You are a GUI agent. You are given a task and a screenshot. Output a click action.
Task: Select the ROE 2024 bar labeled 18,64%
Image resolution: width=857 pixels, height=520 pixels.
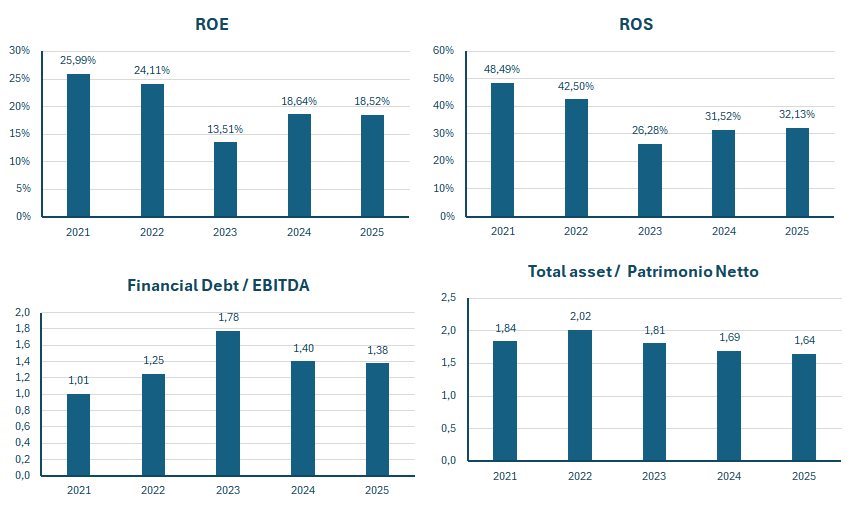[x=299, y=166]
